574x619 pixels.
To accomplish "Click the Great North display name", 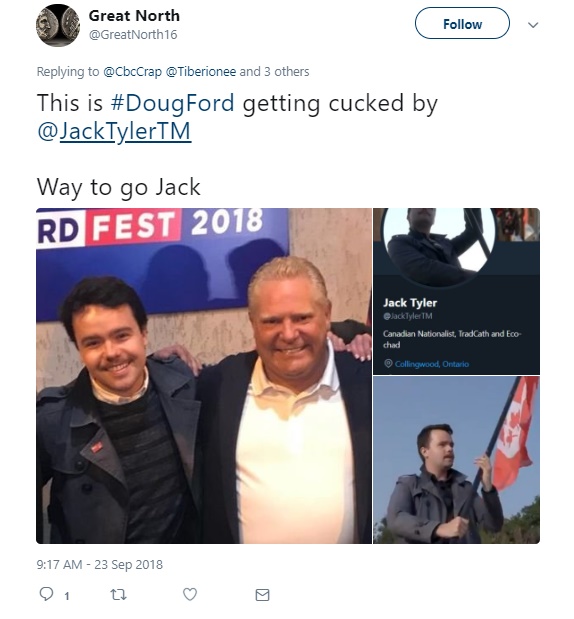I will (134, 16).
